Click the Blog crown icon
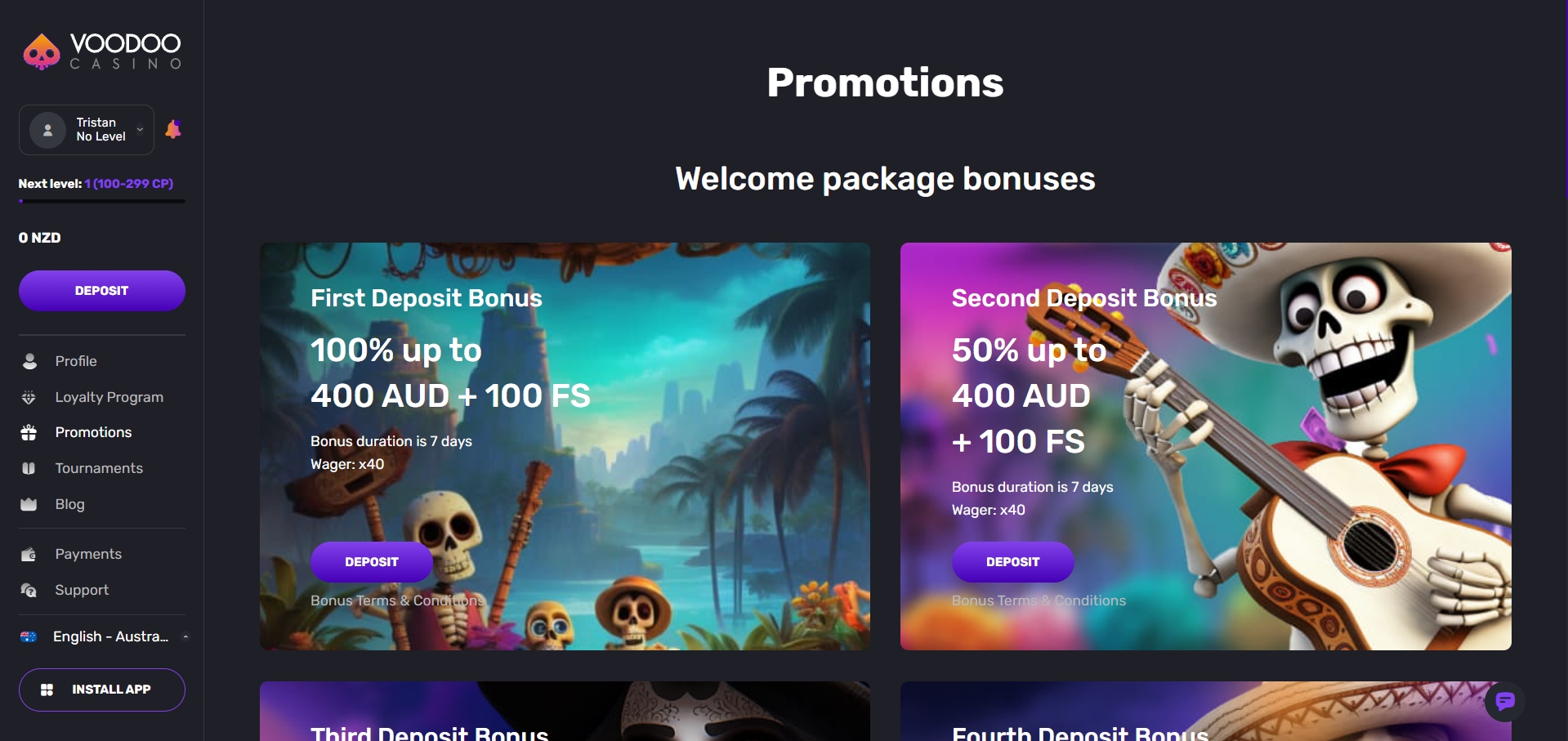 pyautogui.click(x=29, y=504)
